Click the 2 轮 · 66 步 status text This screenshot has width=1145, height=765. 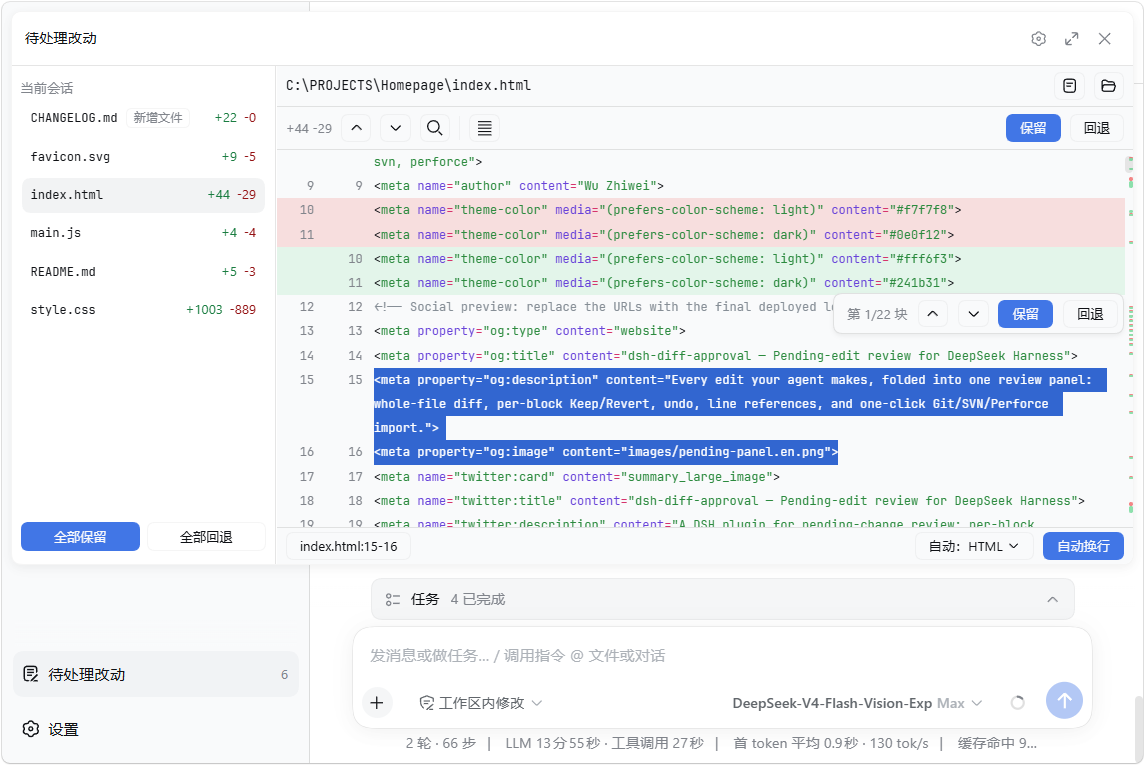coord(441,743)
